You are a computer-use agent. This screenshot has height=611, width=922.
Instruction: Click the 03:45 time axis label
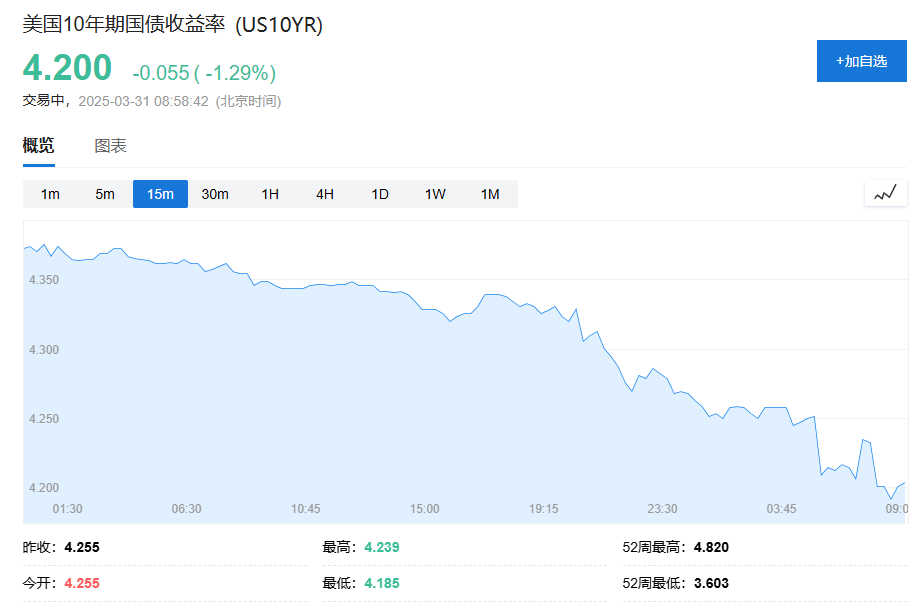[781, 509]
